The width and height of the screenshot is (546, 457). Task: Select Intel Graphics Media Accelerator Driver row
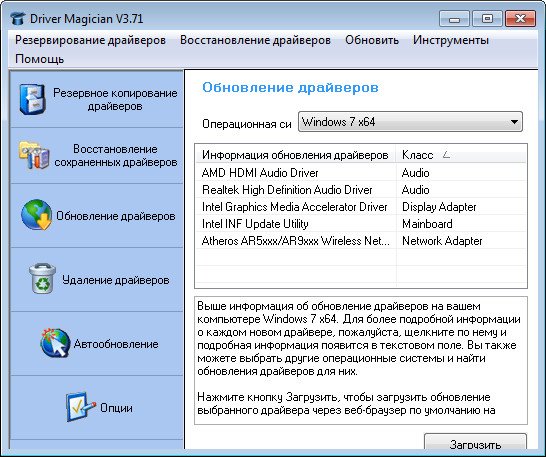tap(361, 207)
